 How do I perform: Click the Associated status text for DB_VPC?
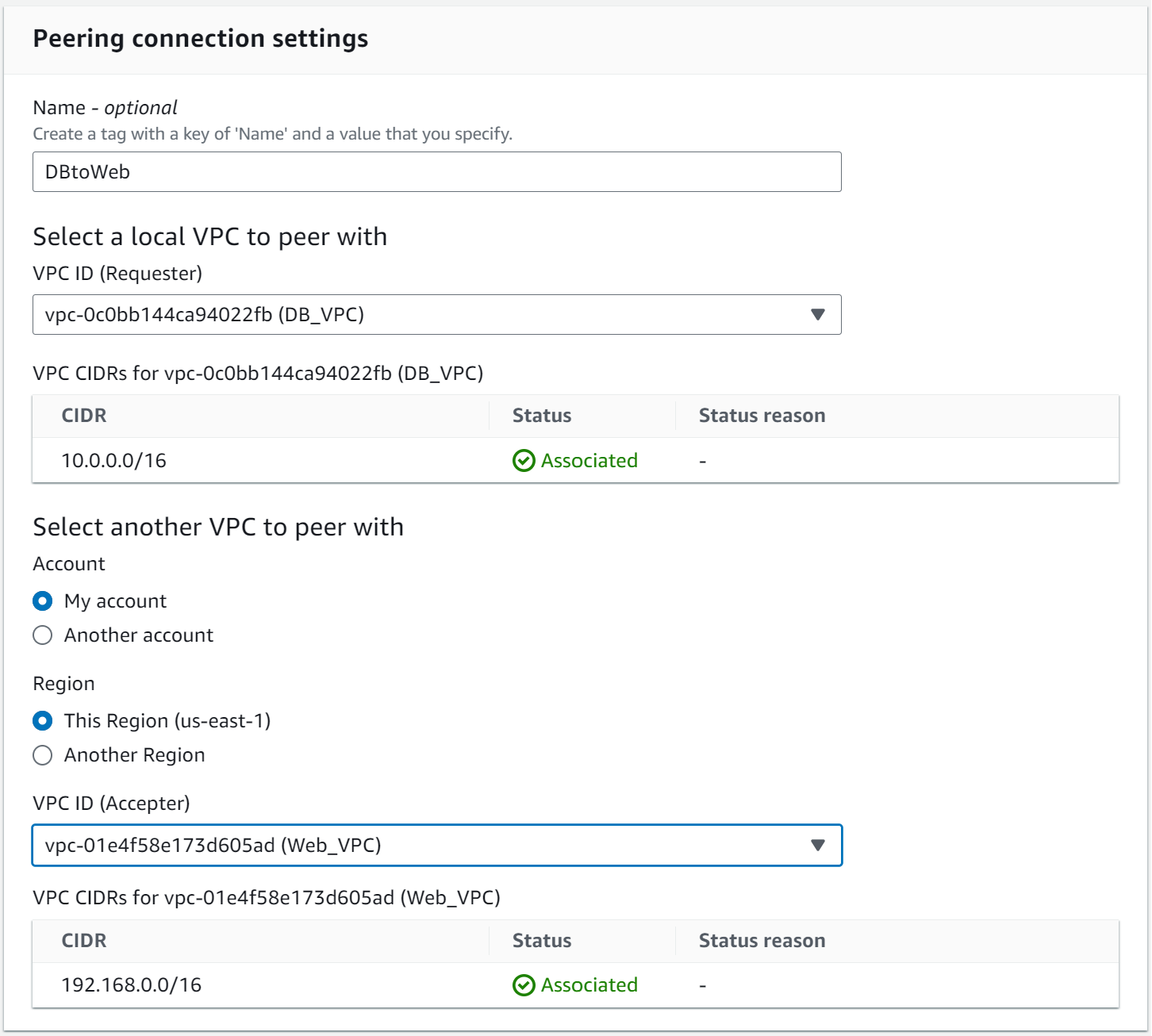[589, 461]
